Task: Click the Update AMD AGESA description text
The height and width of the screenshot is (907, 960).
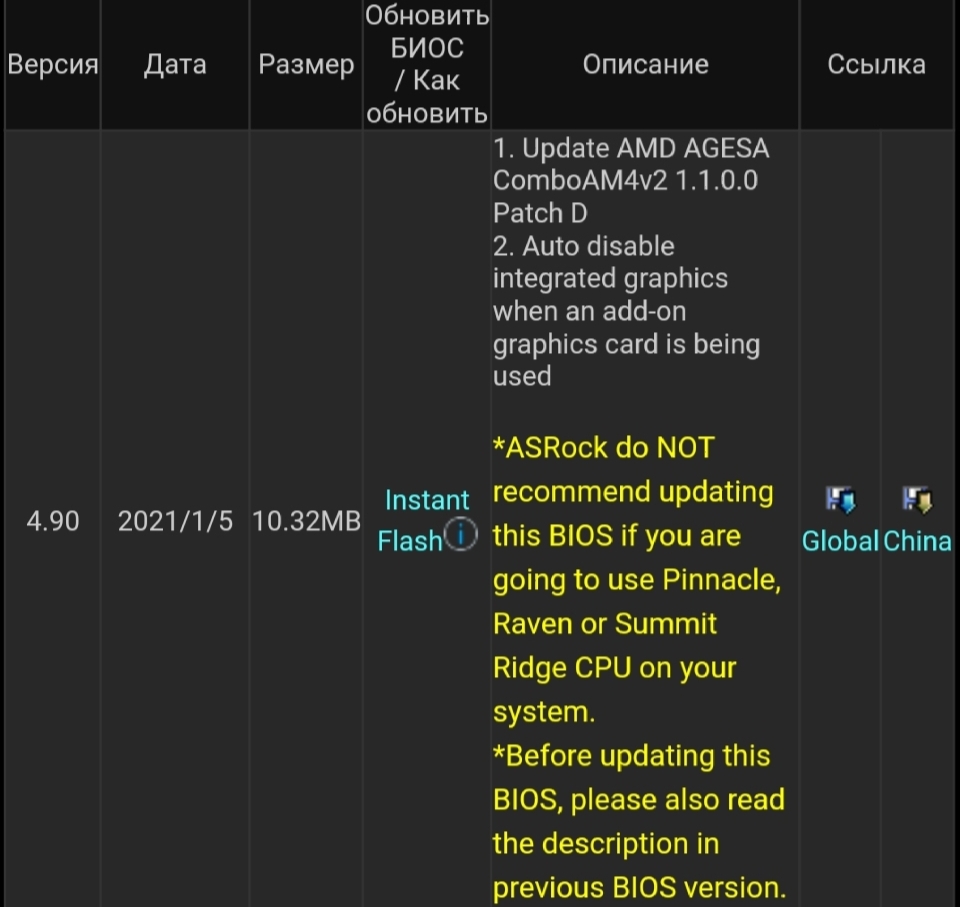Action: (631, 181)
